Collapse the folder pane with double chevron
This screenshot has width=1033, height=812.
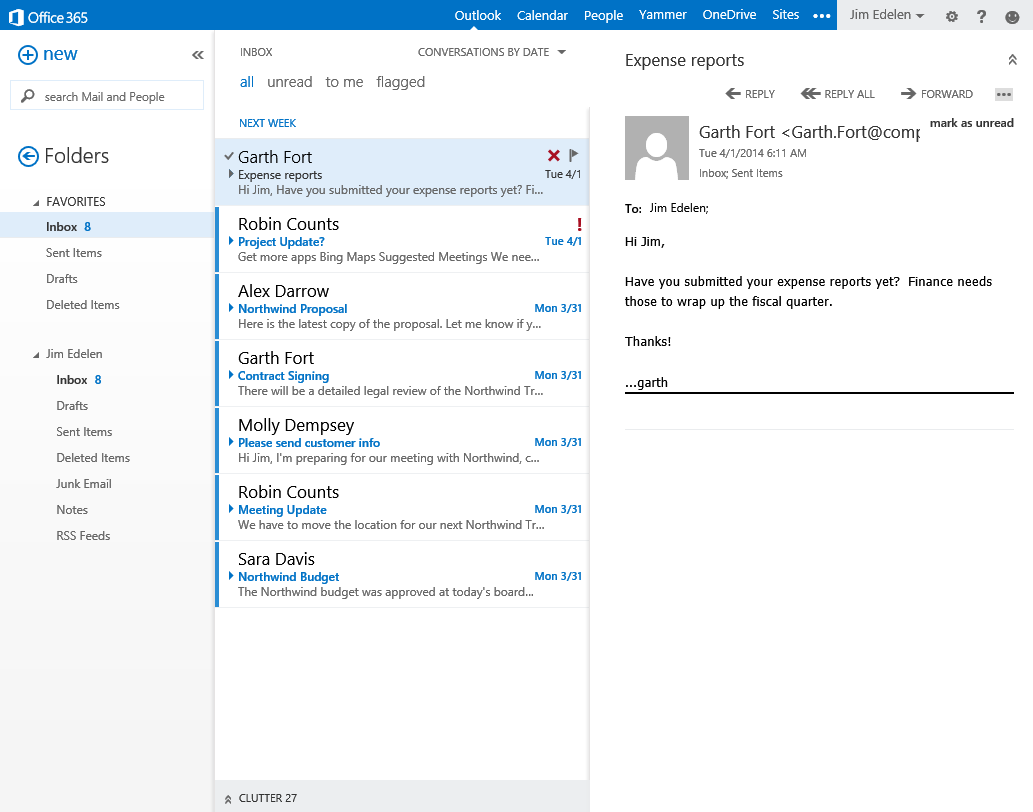197,55
